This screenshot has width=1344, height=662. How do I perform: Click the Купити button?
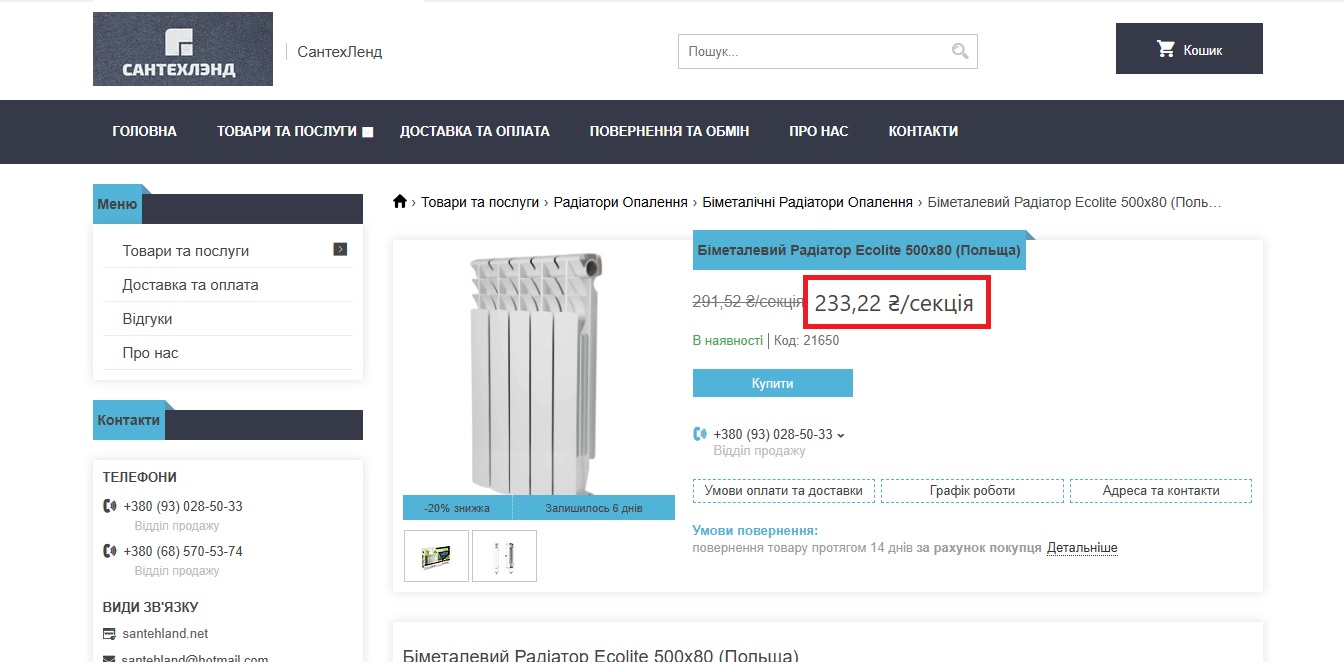(773, 383)
